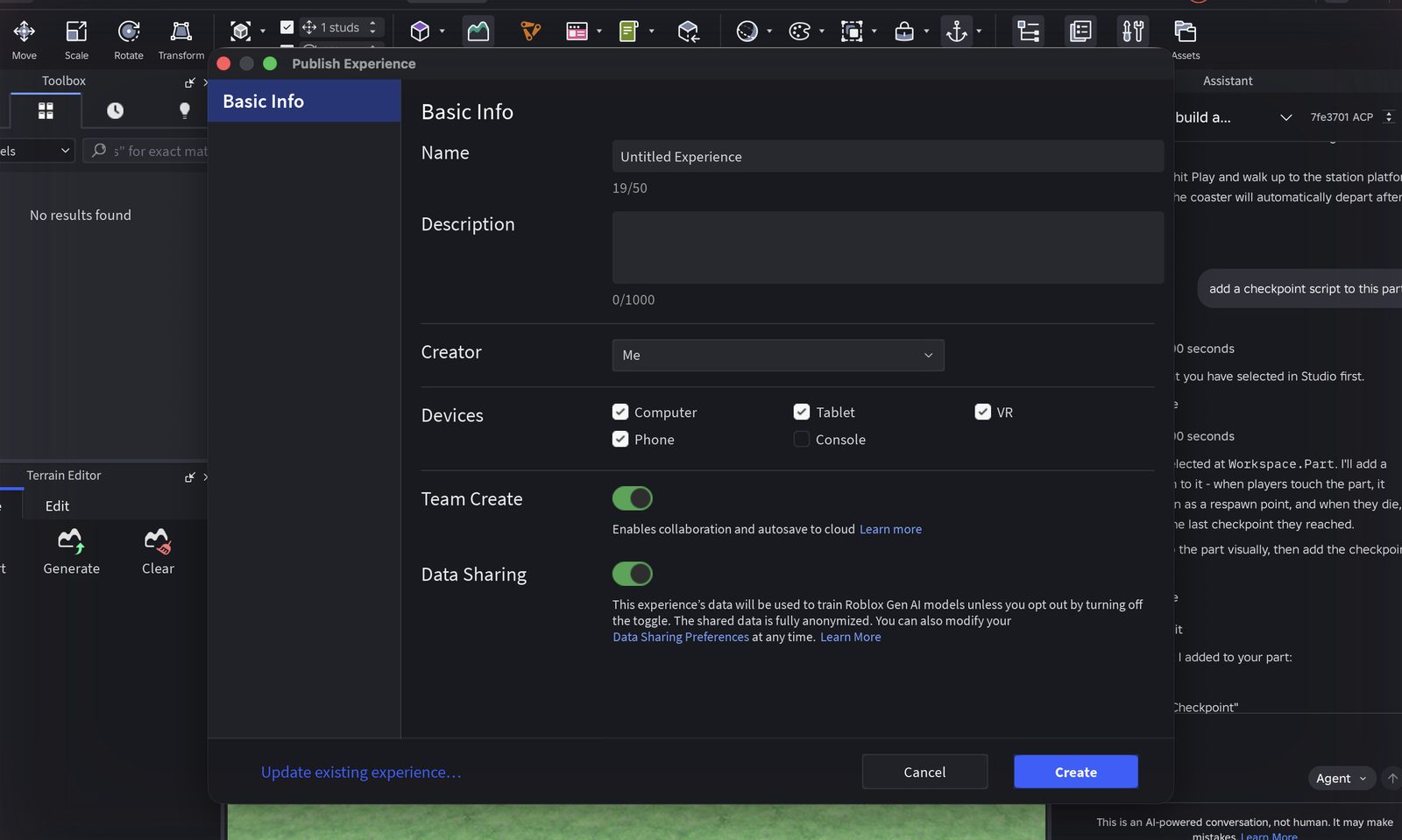Open the Material sphere dropdown arrow
This screenshot has width=1402, height=840.
769,32
